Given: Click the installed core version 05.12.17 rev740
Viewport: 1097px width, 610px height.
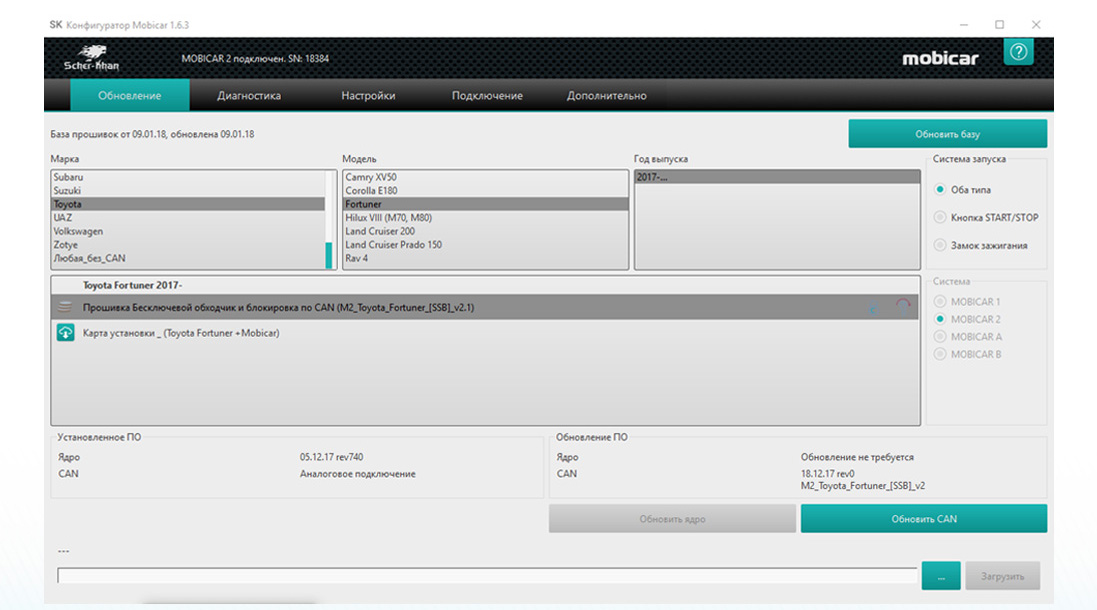Looking at the screenshot, I should [332, 457].
